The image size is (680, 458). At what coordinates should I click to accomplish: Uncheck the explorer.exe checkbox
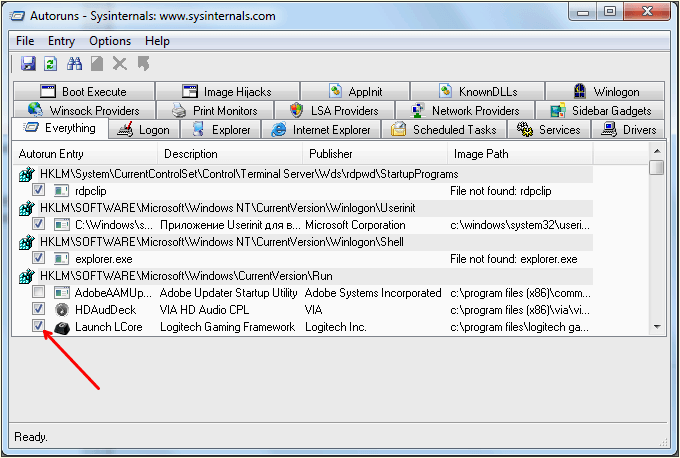tap(38, 257)
